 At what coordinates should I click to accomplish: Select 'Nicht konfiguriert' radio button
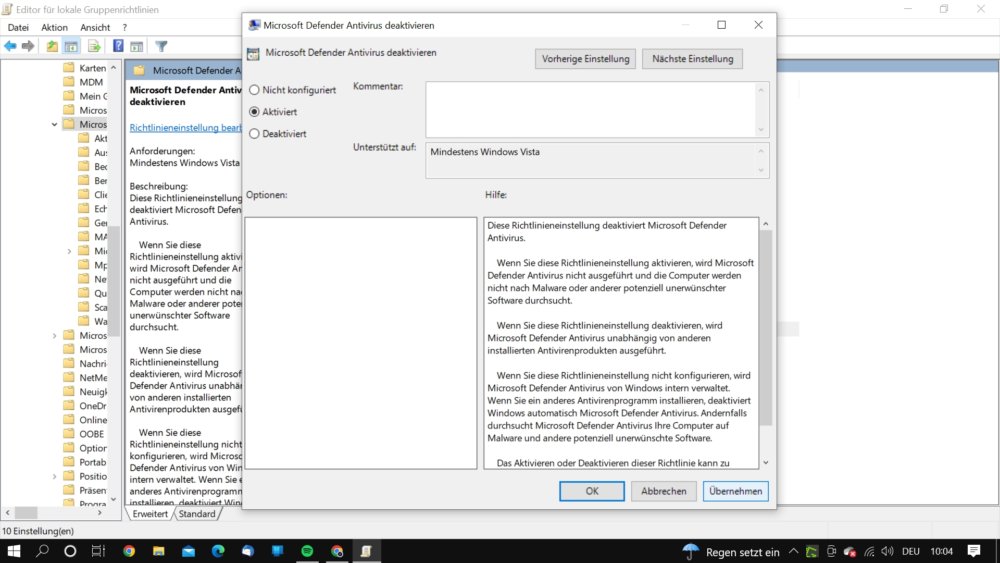[x=254, y=90]
